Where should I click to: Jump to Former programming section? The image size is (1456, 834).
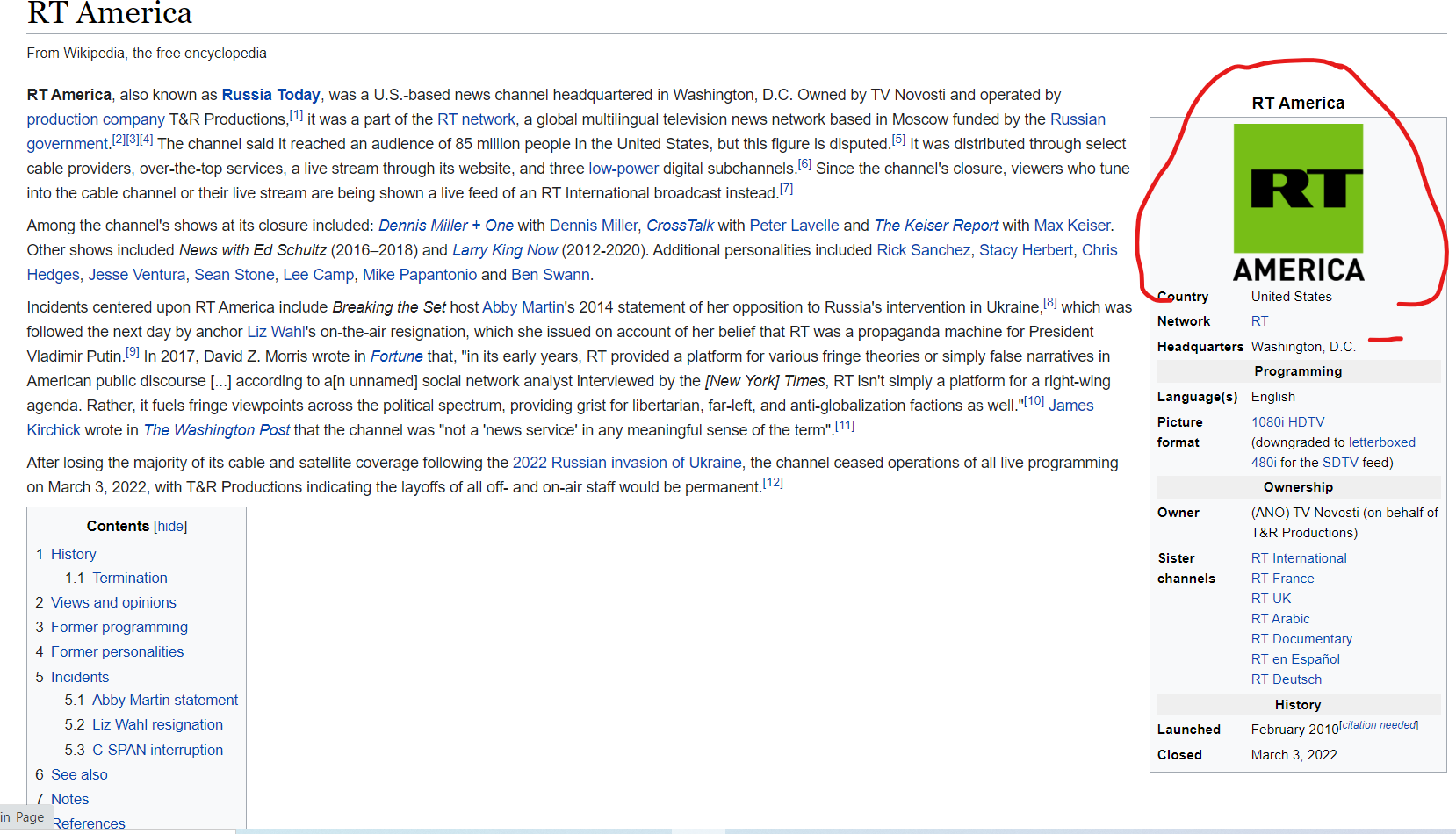[x=119, y=627]
